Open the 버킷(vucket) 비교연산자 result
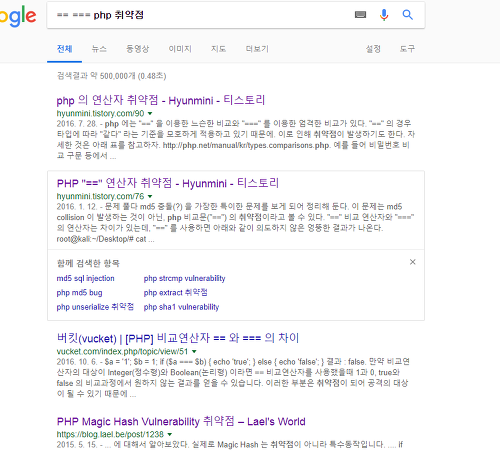 pyautogui.click(x=178, y=338)
